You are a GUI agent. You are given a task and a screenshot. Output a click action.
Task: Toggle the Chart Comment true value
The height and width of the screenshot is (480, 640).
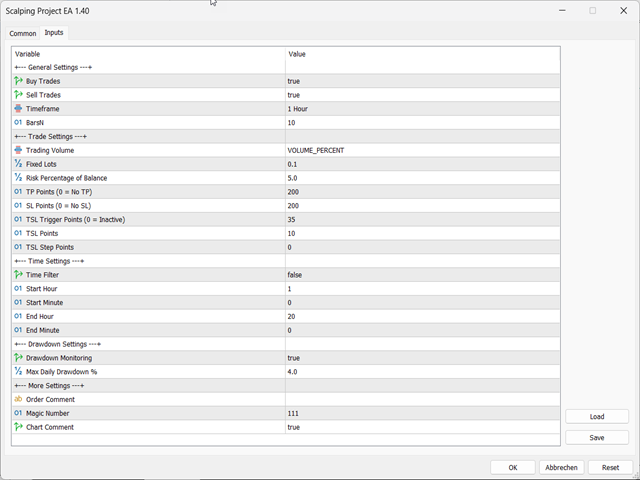[x=422, y=427]
